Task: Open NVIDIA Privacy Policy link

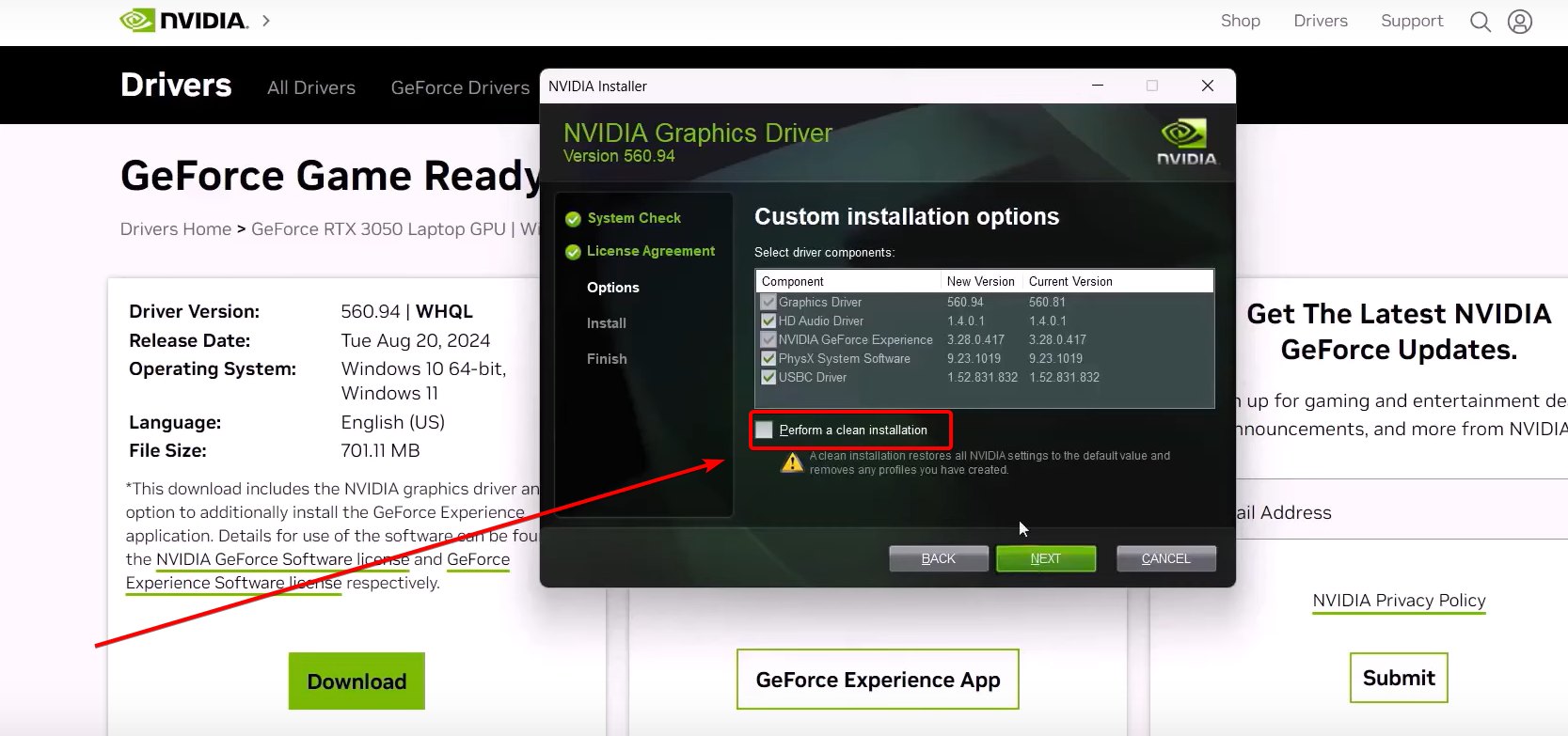Action: click(1399, 601)
